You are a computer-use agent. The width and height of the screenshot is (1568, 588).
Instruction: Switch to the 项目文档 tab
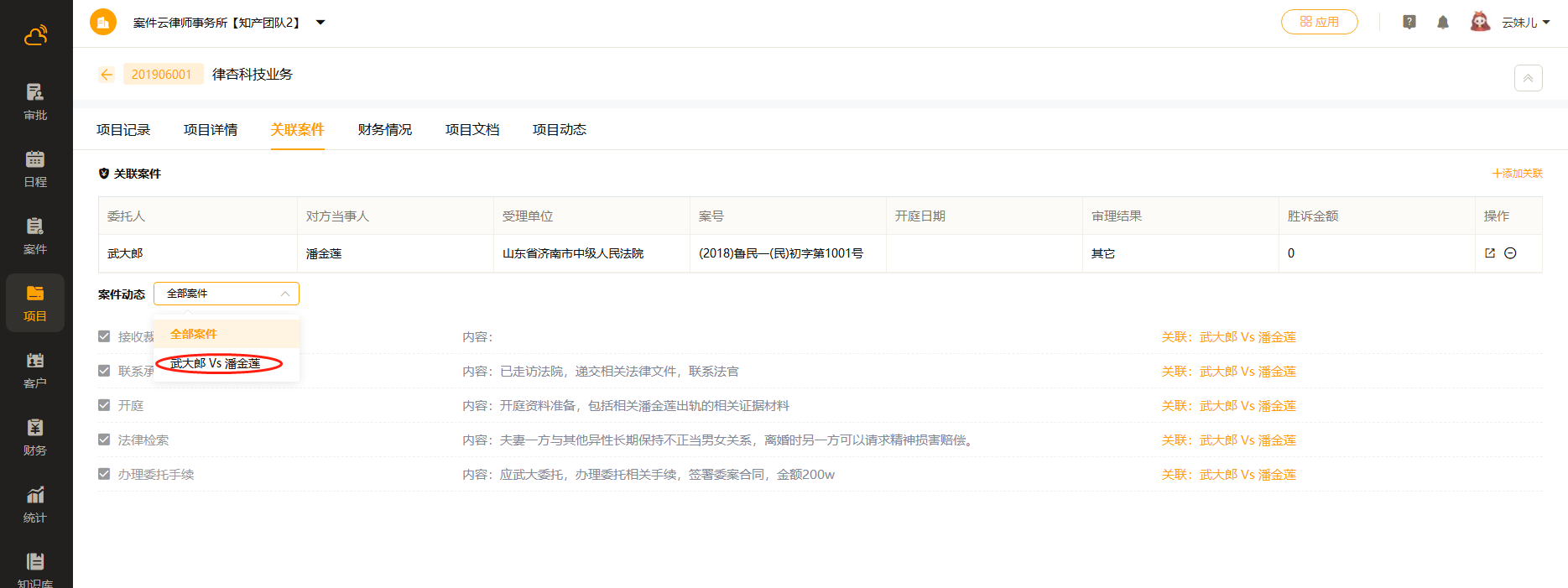click(471, 130)
